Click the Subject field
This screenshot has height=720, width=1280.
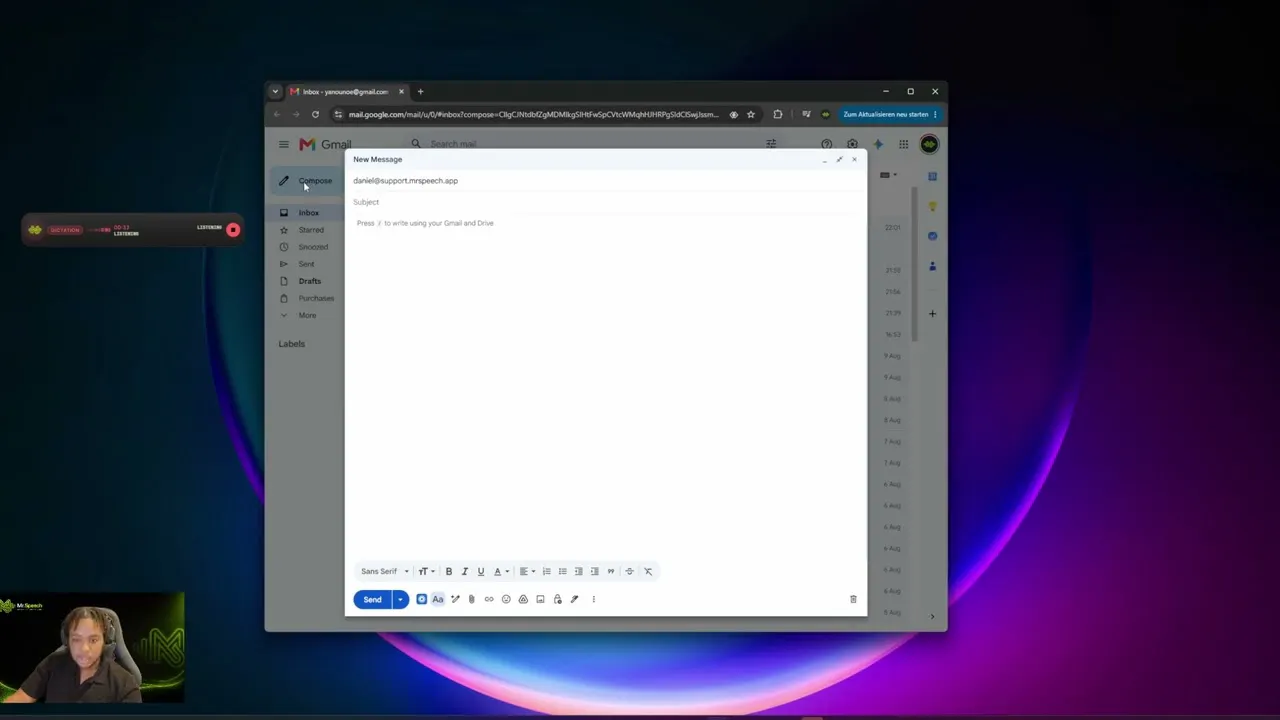(x=605, y=202)
